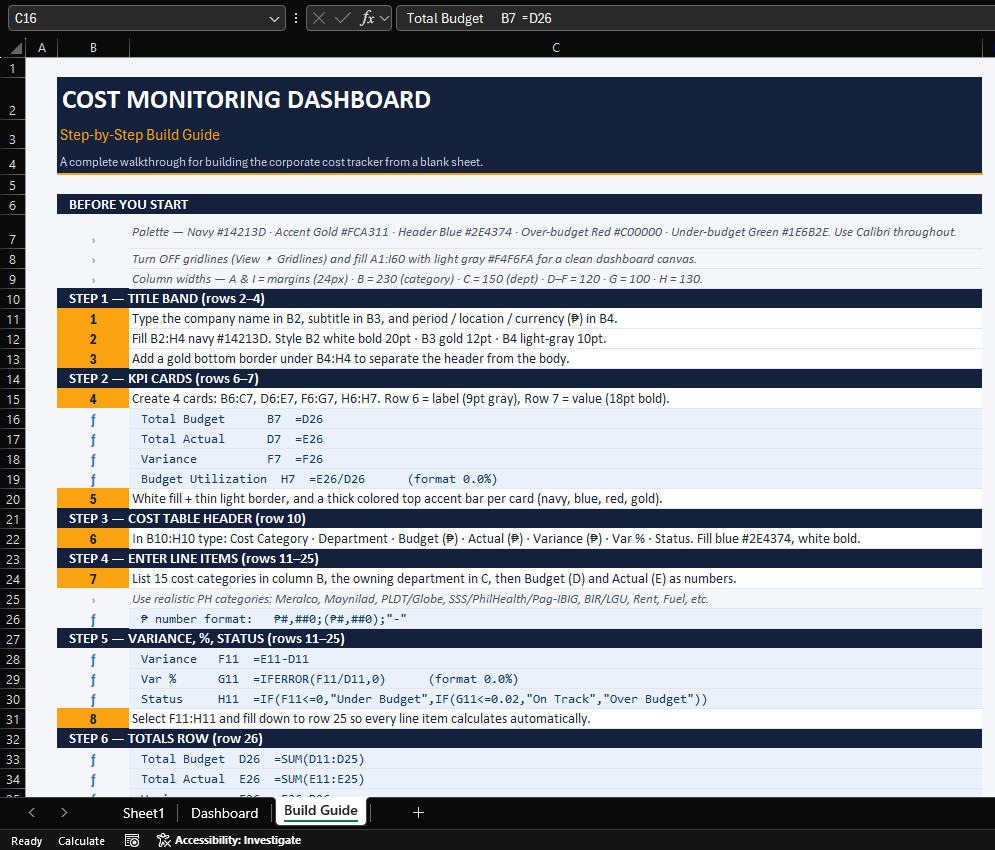Select the Var % G11 IFERROR cell

tap(556, 679)
